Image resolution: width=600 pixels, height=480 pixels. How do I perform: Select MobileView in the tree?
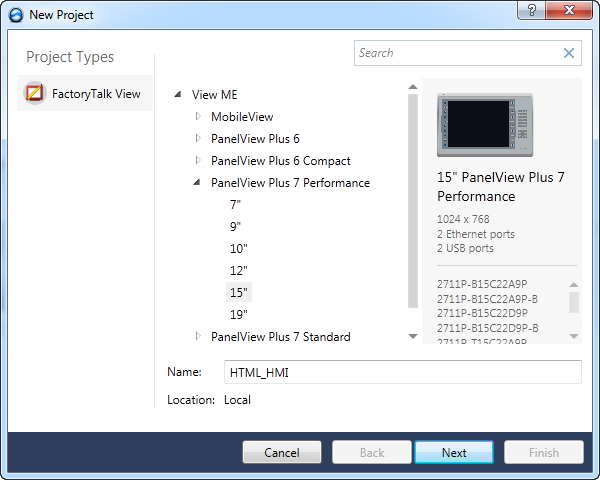(242, 117)
